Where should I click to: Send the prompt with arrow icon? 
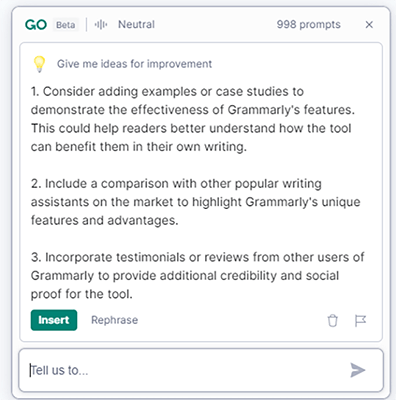coord(358,370)
